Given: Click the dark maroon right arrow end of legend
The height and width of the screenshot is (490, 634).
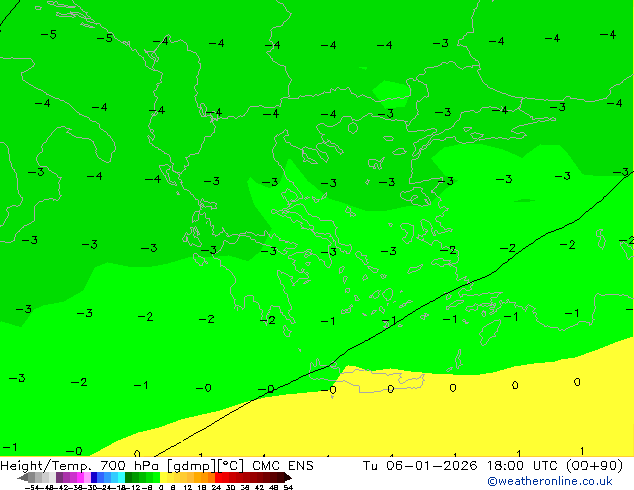Looking at the screenshot, I should tap(287, 478).
